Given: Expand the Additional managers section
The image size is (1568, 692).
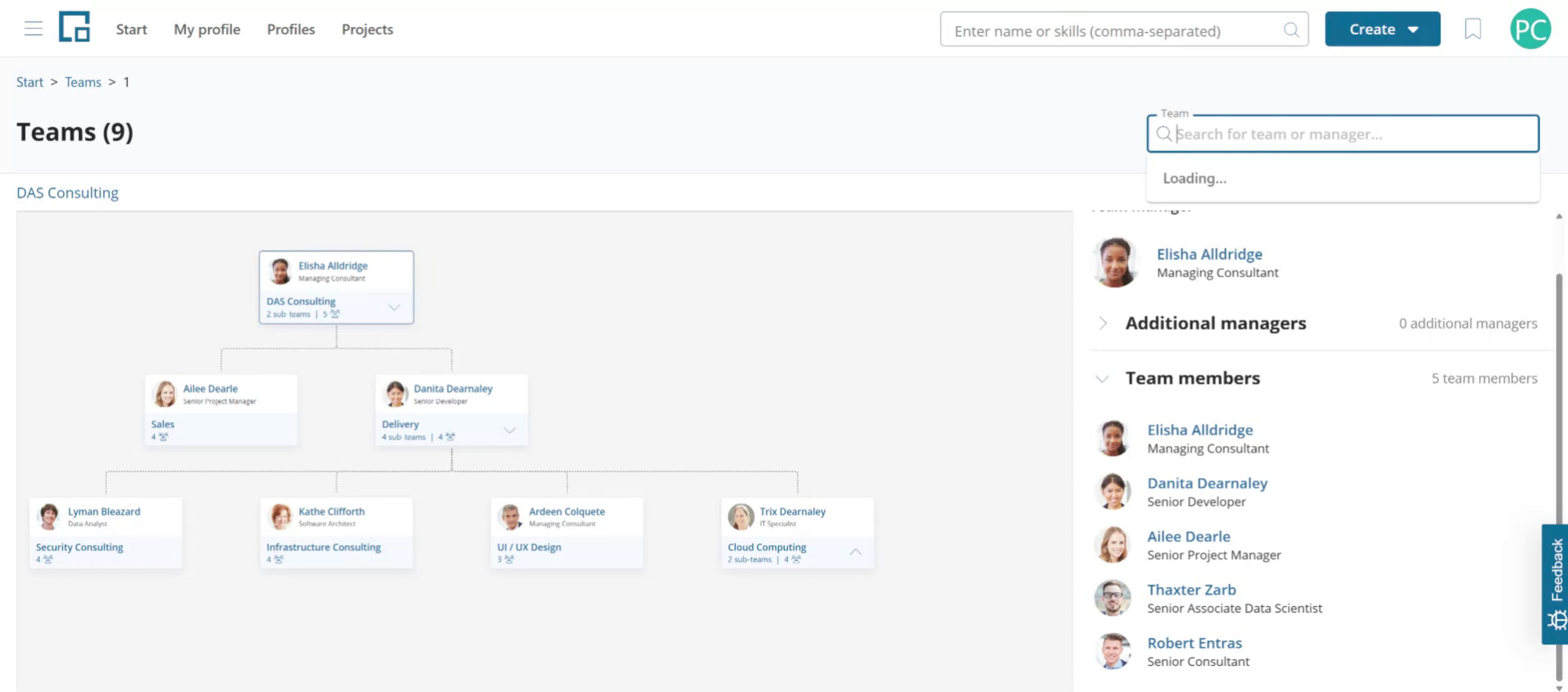Looking at the screenshot, I should [1102, 323].
